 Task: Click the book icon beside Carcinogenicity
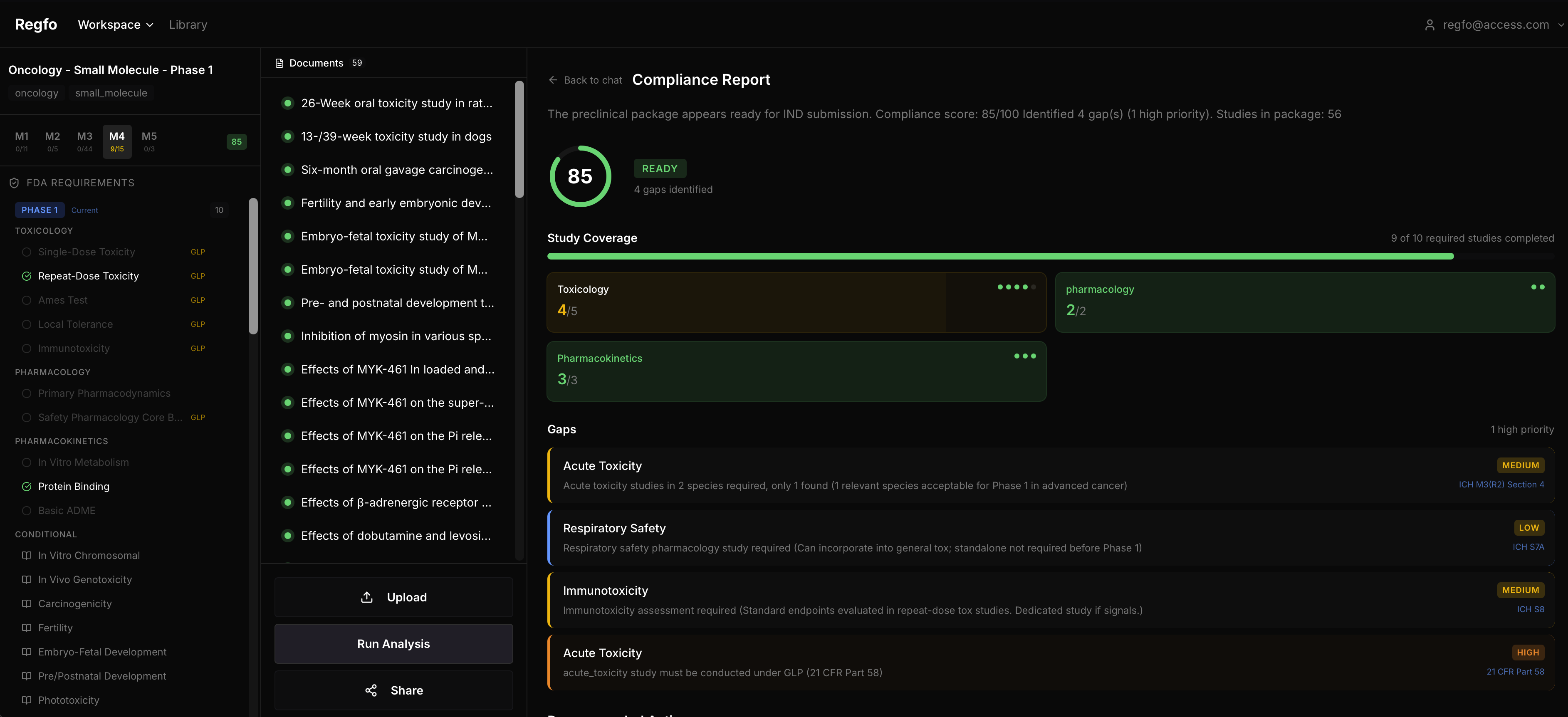[26, 603]
